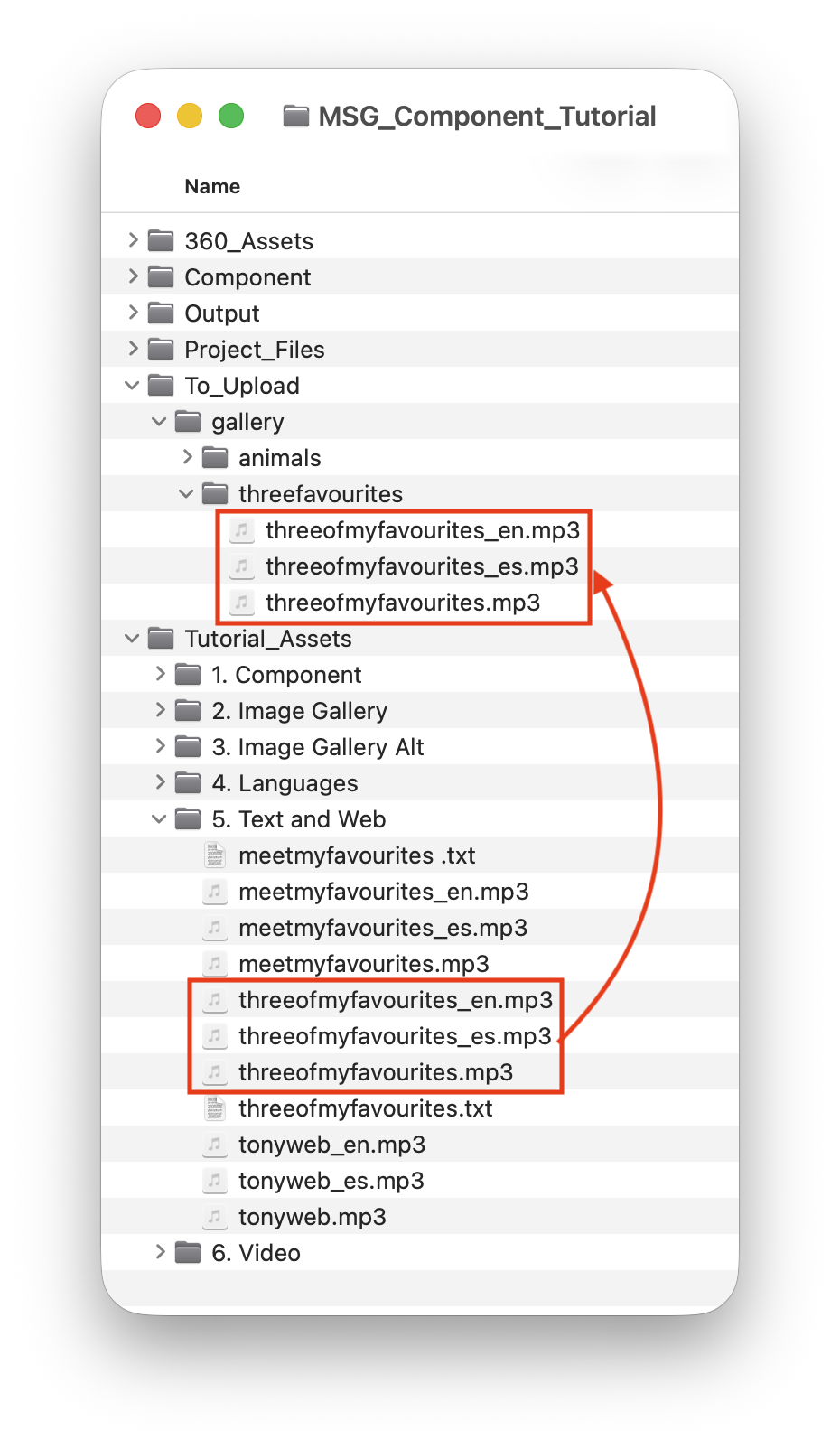840x1449 pixels.
Task: Collapse the 5. Text and Web folder
Action: [x=160, y=818]
